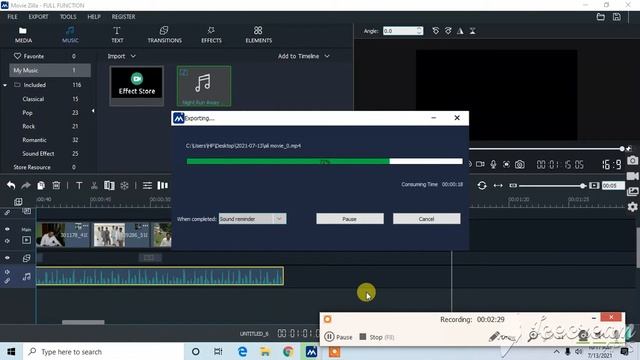Click the screen capture target icon under preview

click(506, 164)
